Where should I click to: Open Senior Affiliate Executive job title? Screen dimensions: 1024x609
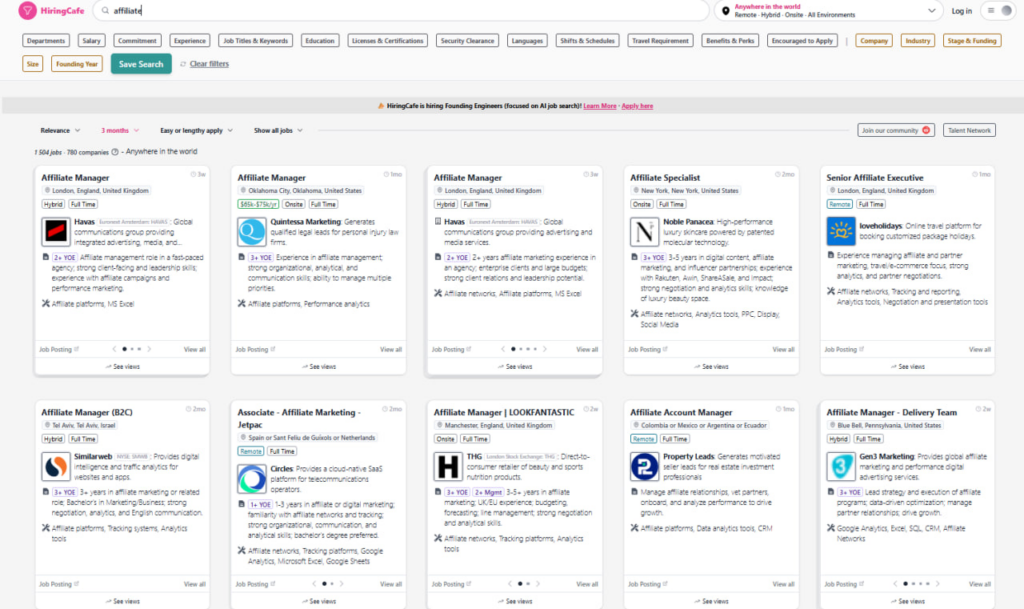click(874, 178)
